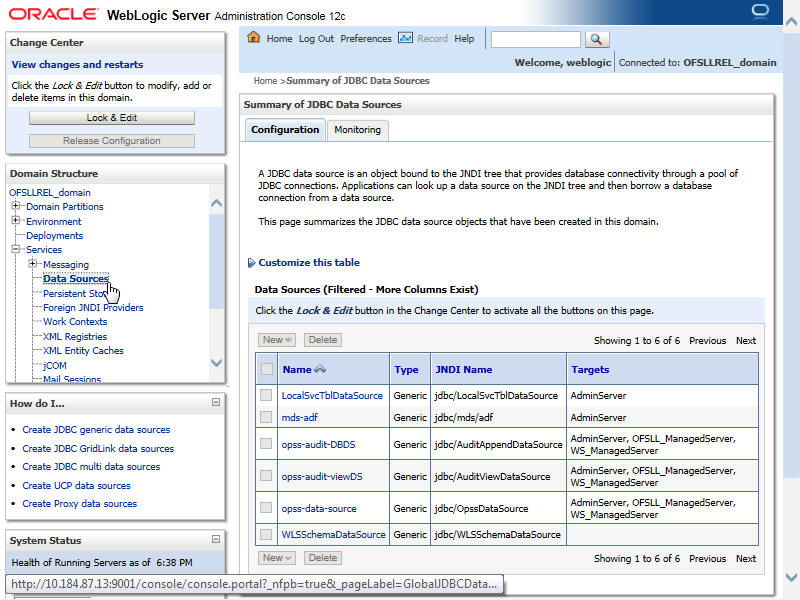Check the opss-audit-DBDS row checkbox
This screenshot has width=800, height=600.
click(x=266, y=443)
